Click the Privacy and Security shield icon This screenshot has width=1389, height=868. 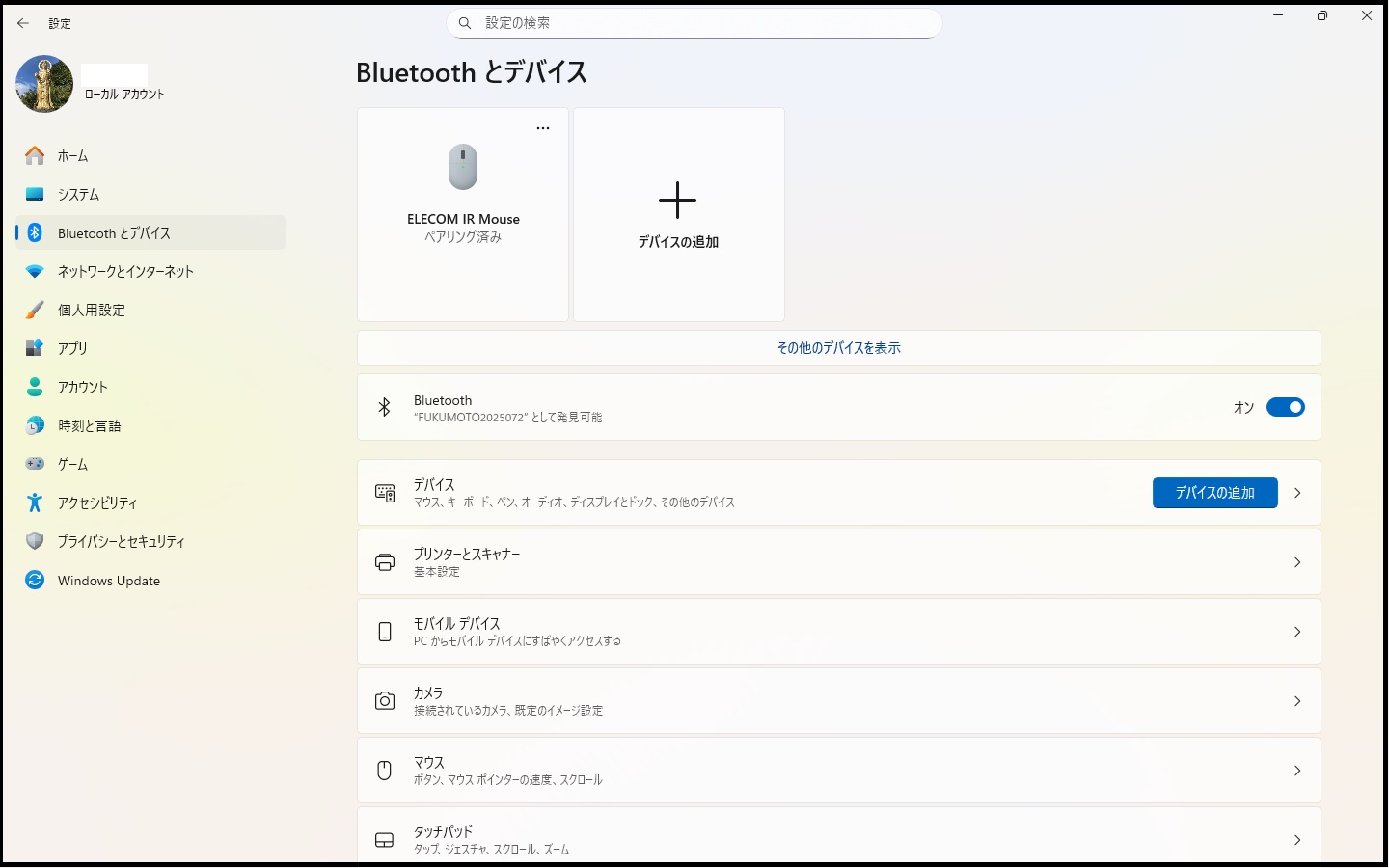[x=35, y=542]
